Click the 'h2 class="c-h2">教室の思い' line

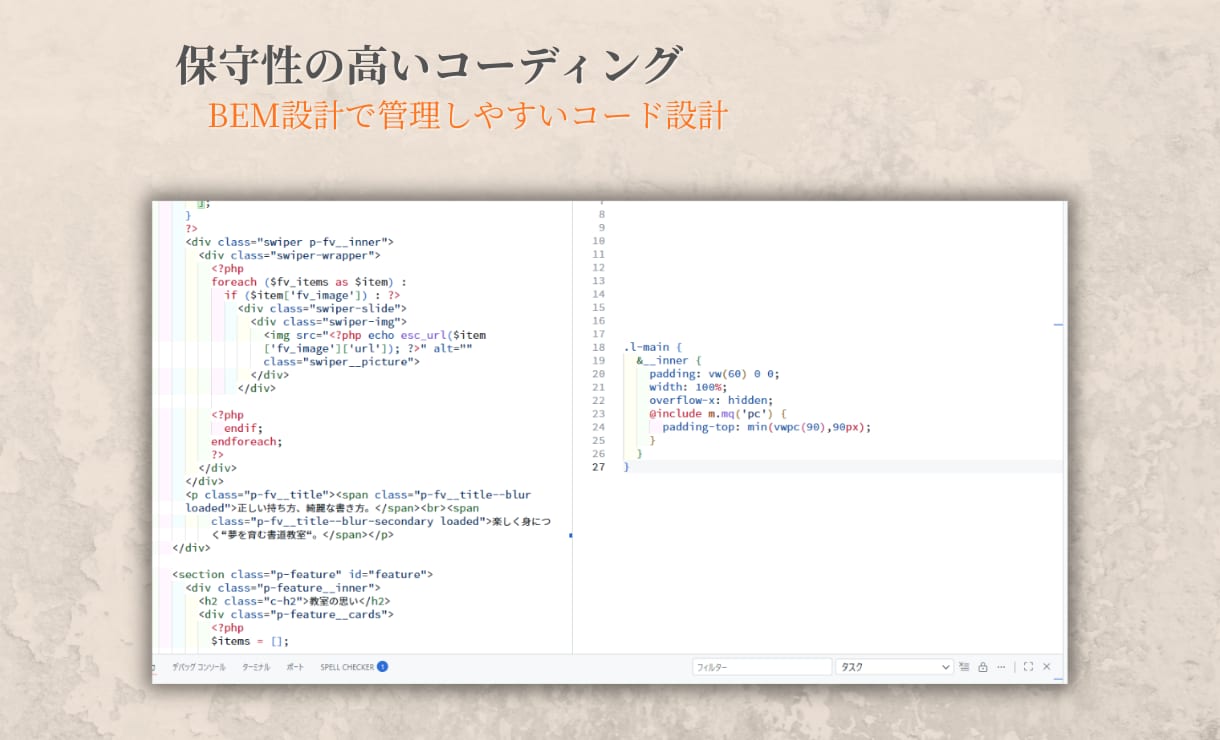click(x=294, y=601)
